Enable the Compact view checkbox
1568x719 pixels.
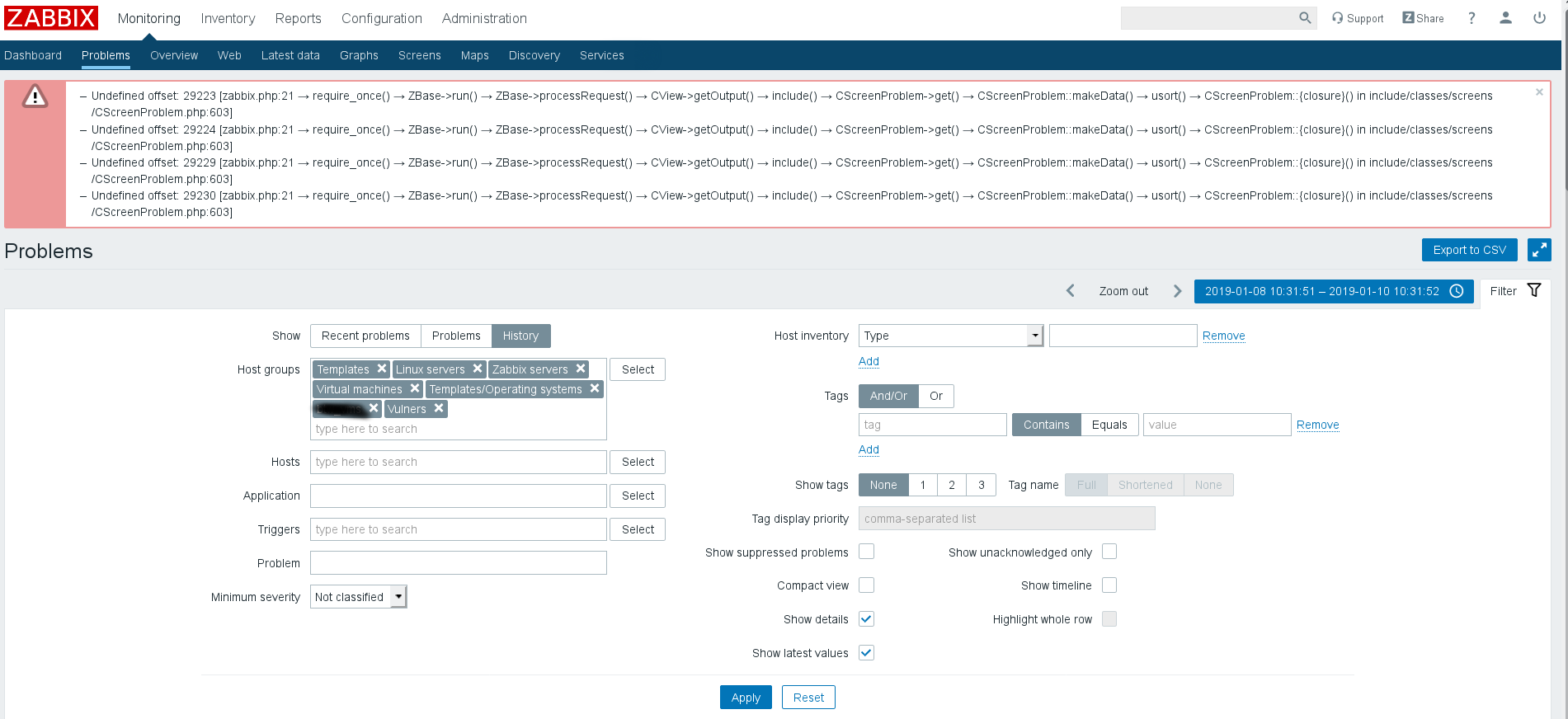pos(866,585)
